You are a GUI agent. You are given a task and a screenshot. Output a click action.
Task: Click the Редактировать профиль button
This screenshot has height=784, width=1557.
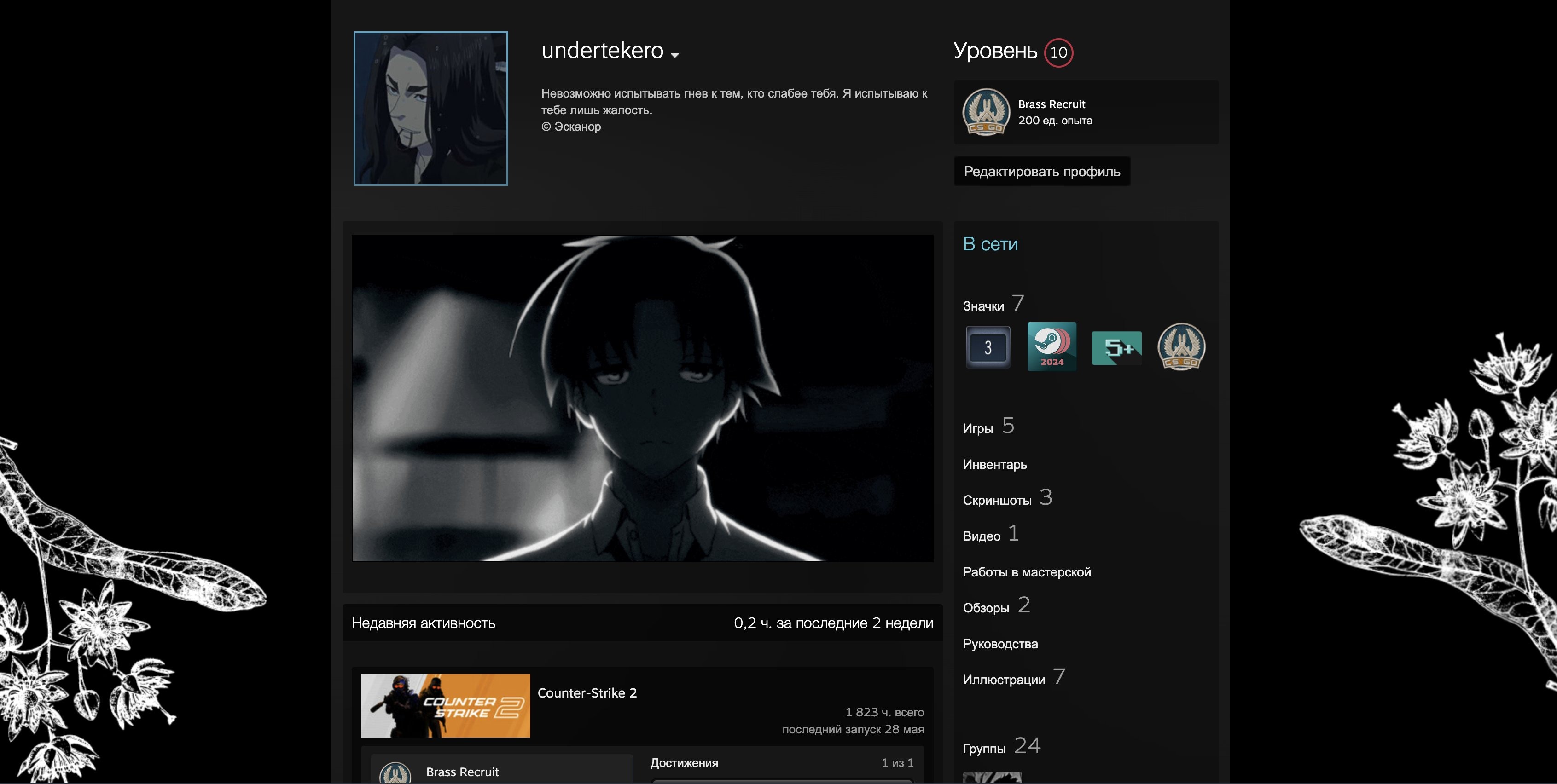click(x=1041, y=172)
